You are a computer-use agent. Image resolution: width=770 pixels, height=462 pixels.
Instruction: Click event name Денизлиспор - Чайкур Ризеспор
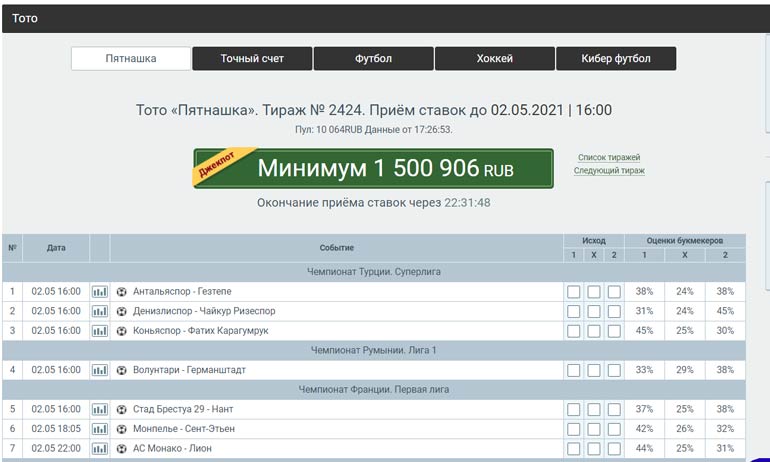pyautogui.click(x=204, y=311)
